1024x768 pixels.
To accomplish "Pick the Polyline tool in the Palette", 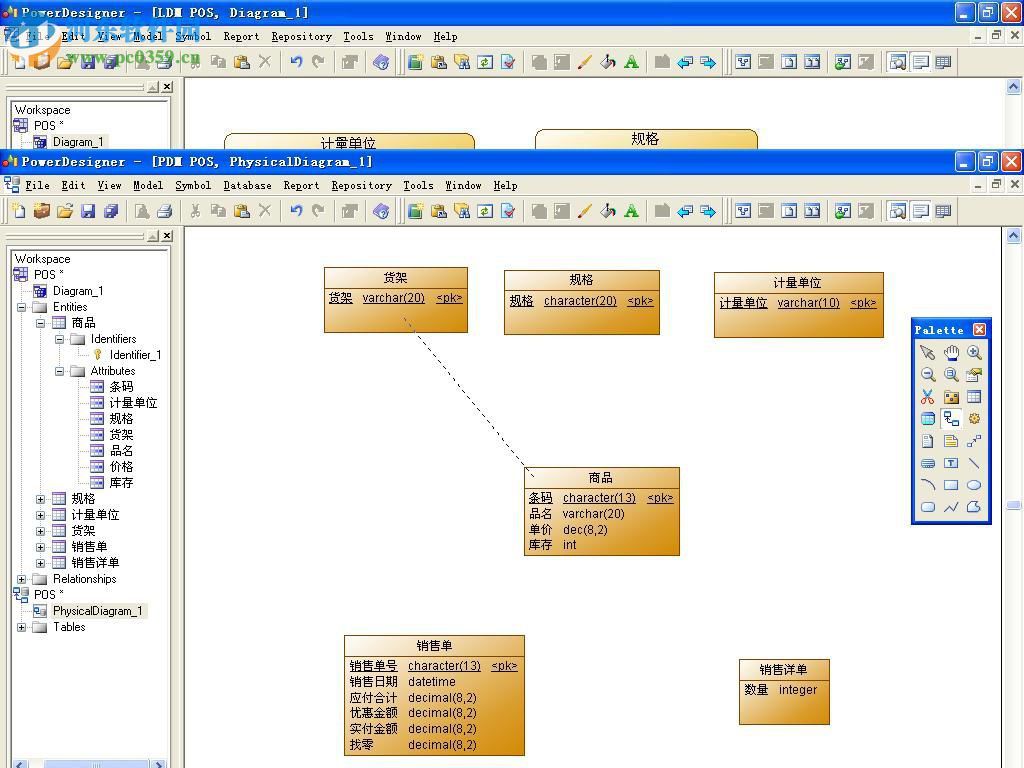I will 951,506.
